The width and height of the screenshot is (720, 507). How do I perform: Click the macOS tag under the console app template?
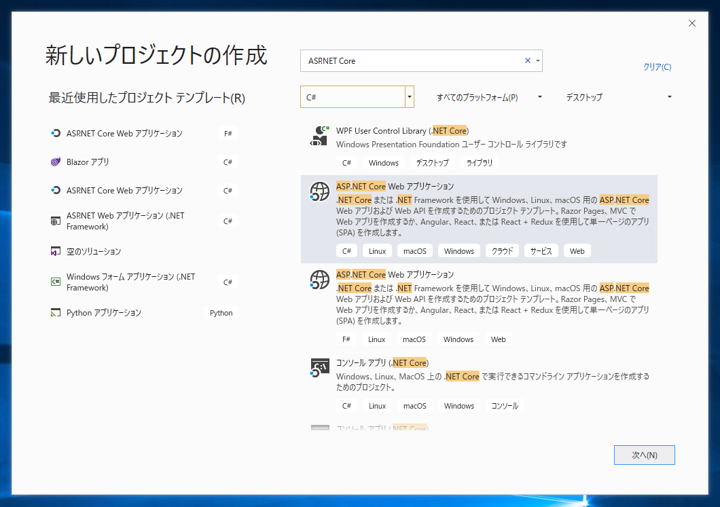point(415,406)
